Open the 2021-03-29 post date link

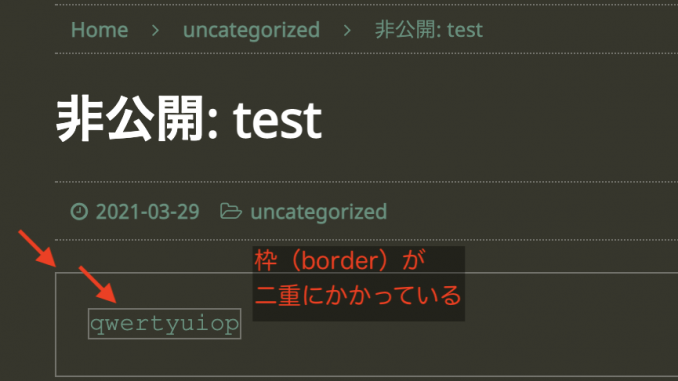click(x=147, y=212)
